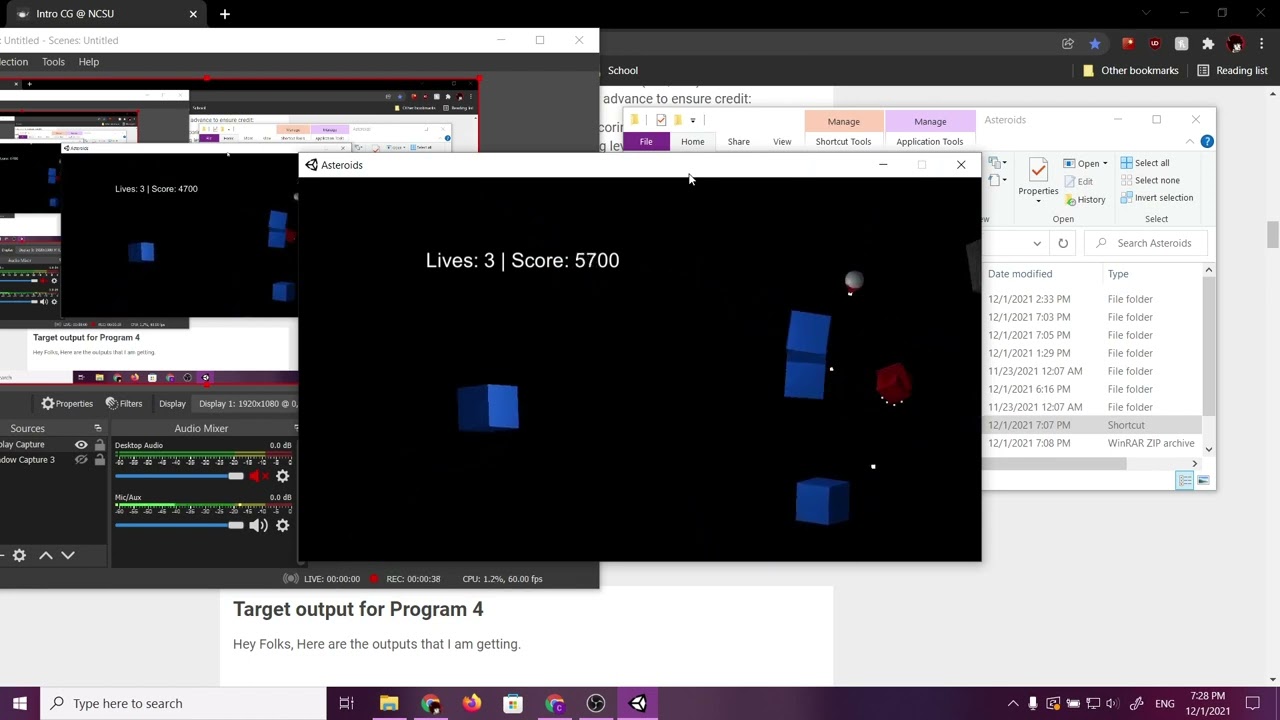Open the Other bookmarks folder

coord(1130,71)
